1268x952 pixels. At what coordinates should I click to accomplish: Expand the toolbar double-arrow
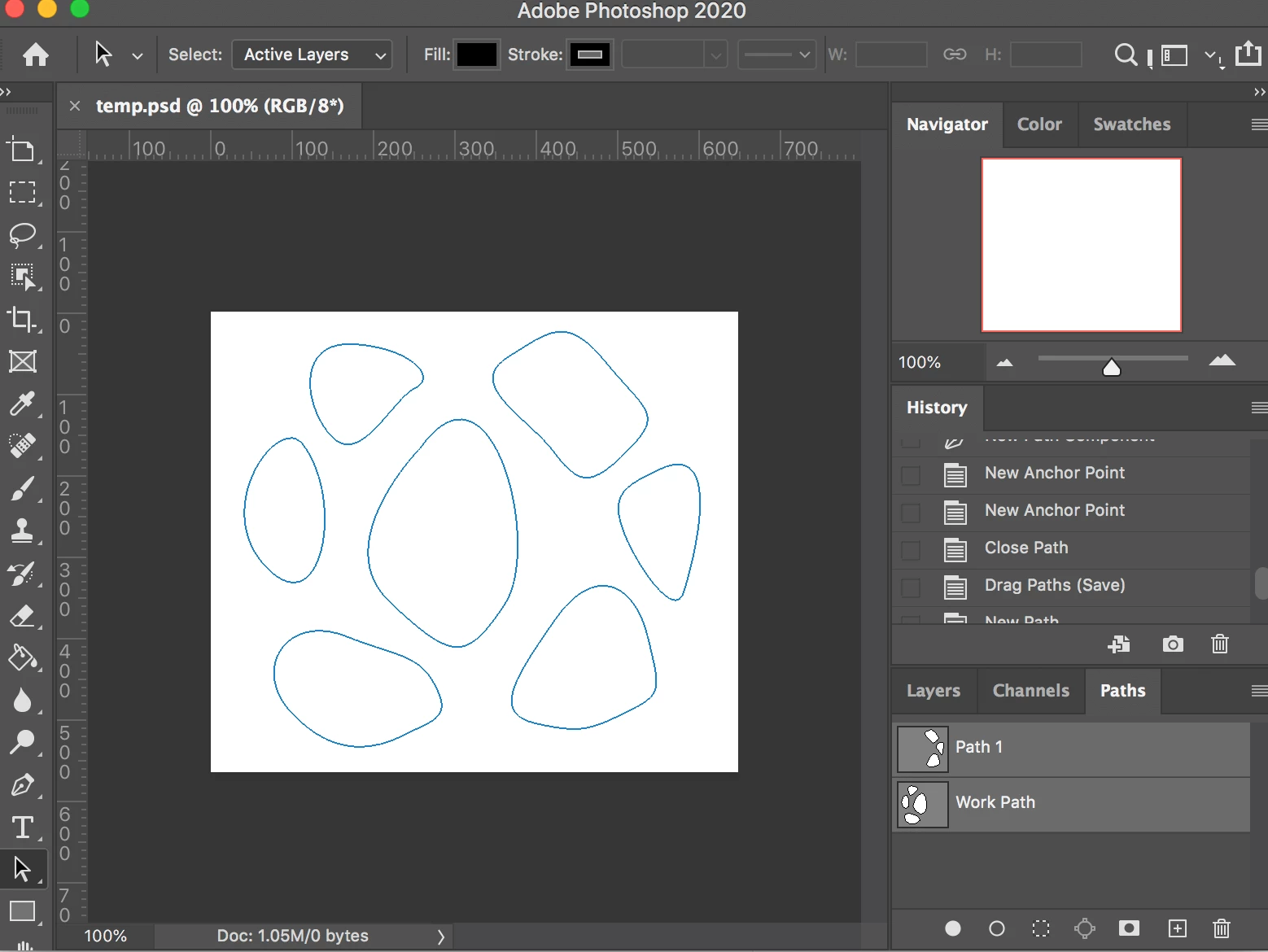(x=7, y=91)
